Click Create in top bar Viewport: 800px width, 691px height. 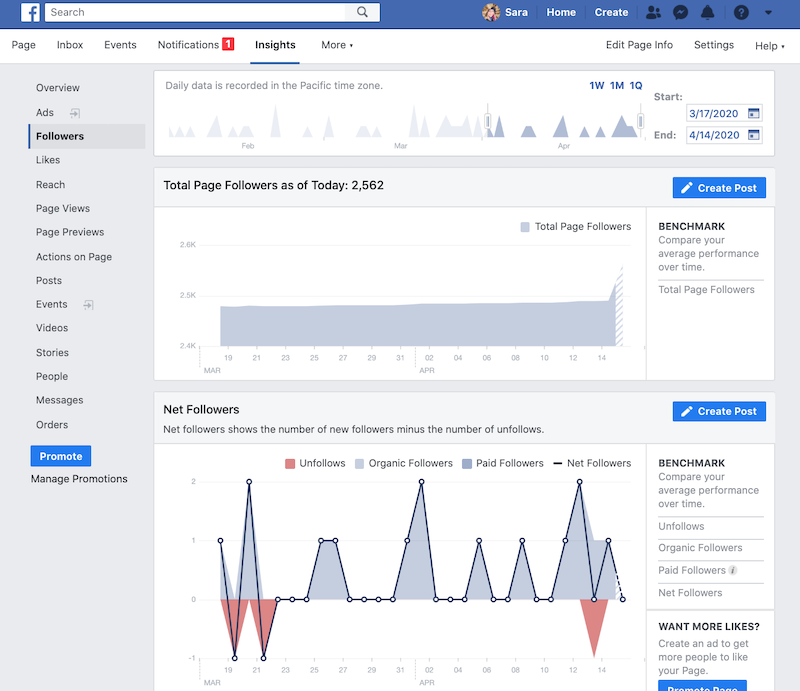611,12
